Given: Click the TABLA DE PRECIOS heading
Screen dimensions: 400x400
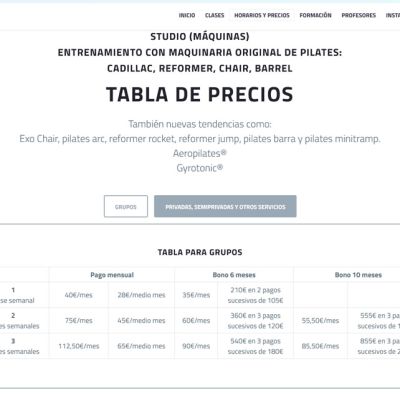Looking at the screenshot, I should pyautogui.click(x=200, y=94).
